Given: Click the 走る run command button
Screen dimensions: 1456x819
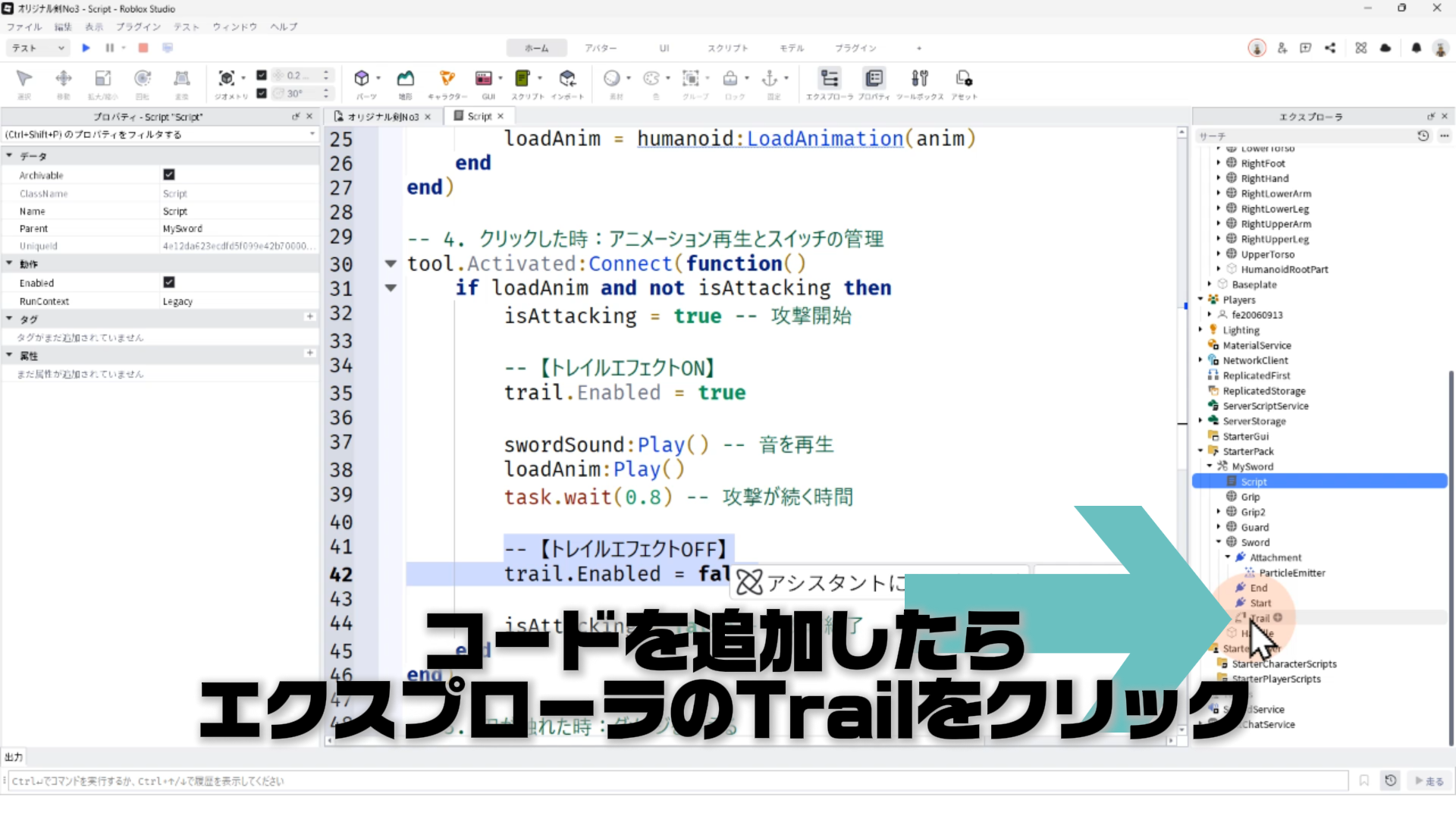Looking at the screenshot, I should 1429,781.
